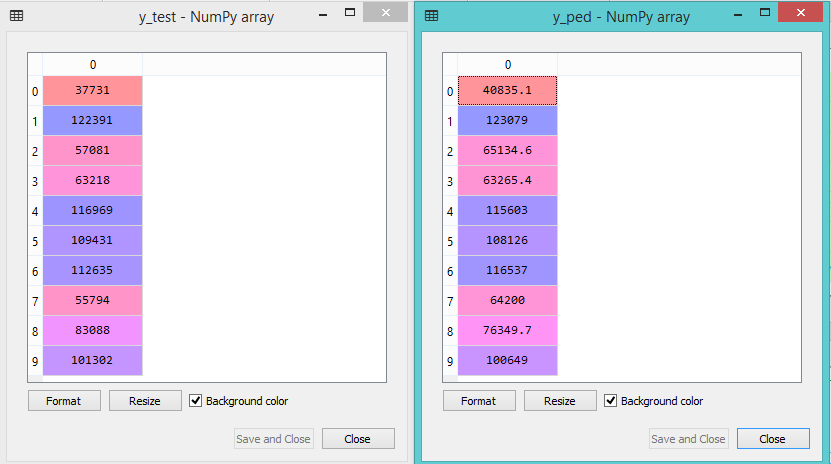Click Save and Close in y_ped window
Screen dimensions: 831x464
[x=688, y=439]
